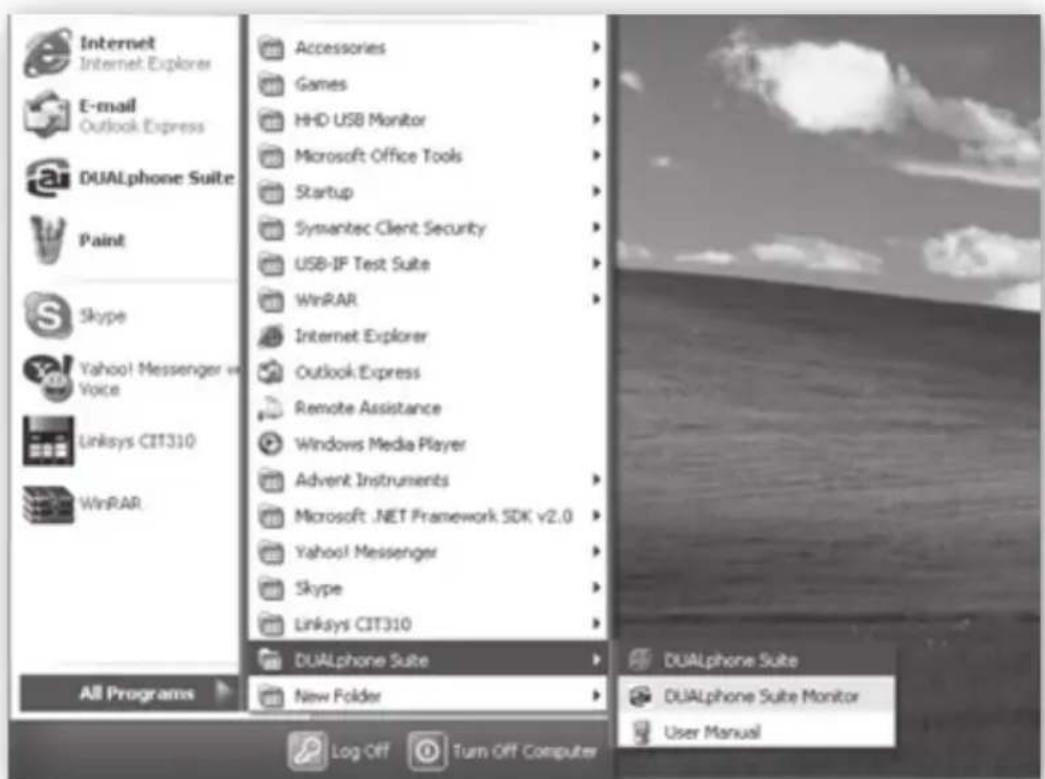The image size is (1045, 779).
Task: Expand the New Folder submenu arrow
Action: click(596, 695)
